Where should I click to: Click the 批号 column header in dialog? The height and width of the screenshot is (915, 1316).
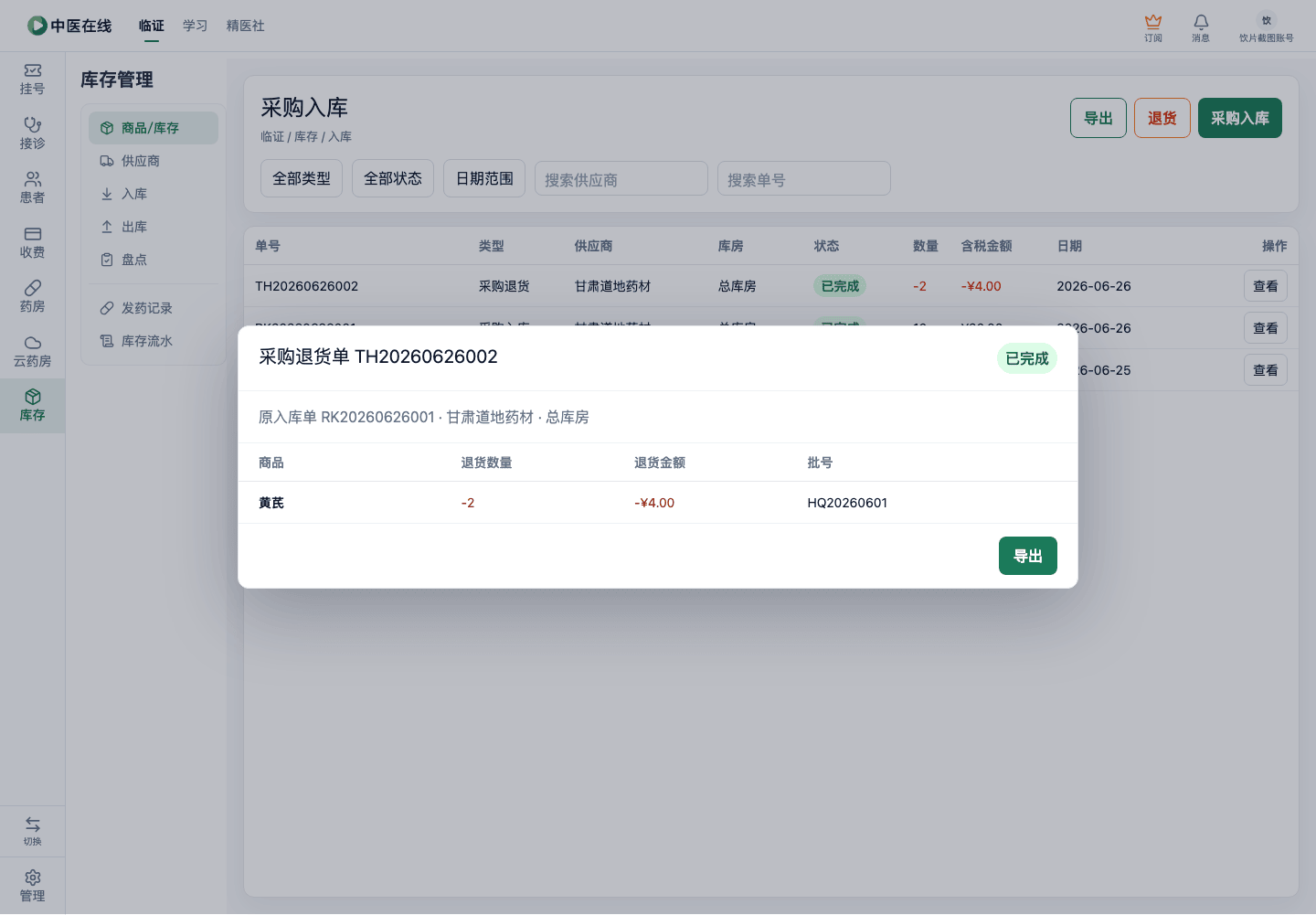[x=820, y=463]
